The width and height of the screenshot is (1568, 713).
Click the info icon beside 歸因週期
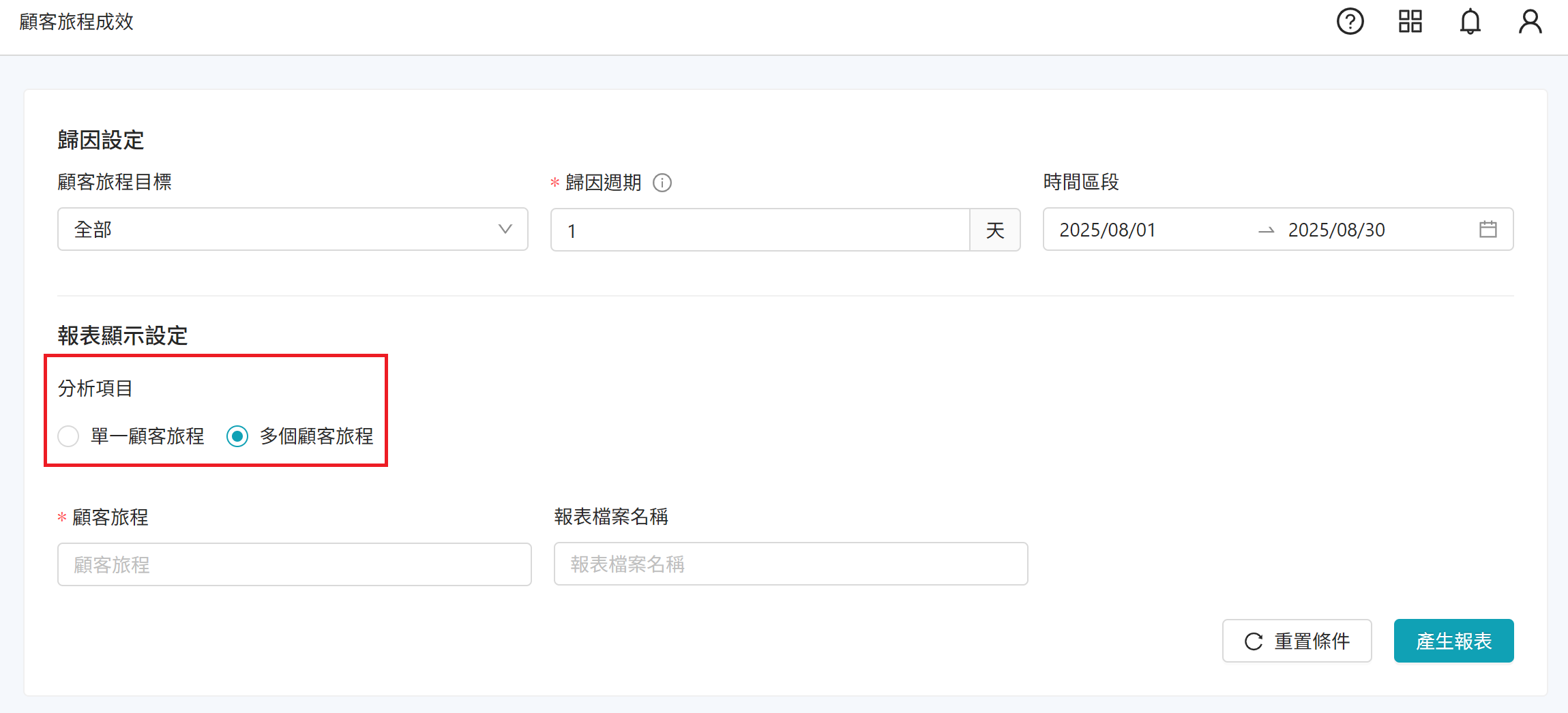coord(662,183)
